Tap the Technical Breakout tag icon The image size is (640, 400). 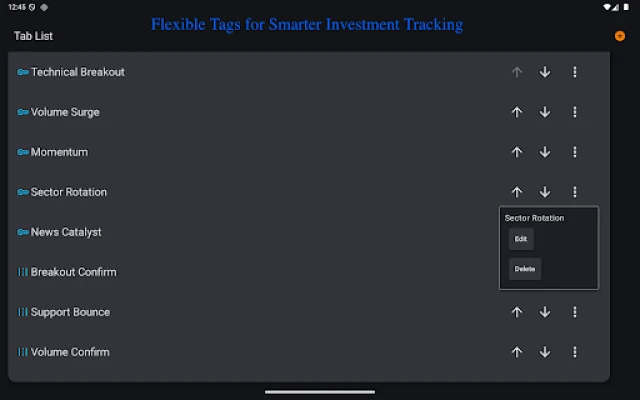23,72
